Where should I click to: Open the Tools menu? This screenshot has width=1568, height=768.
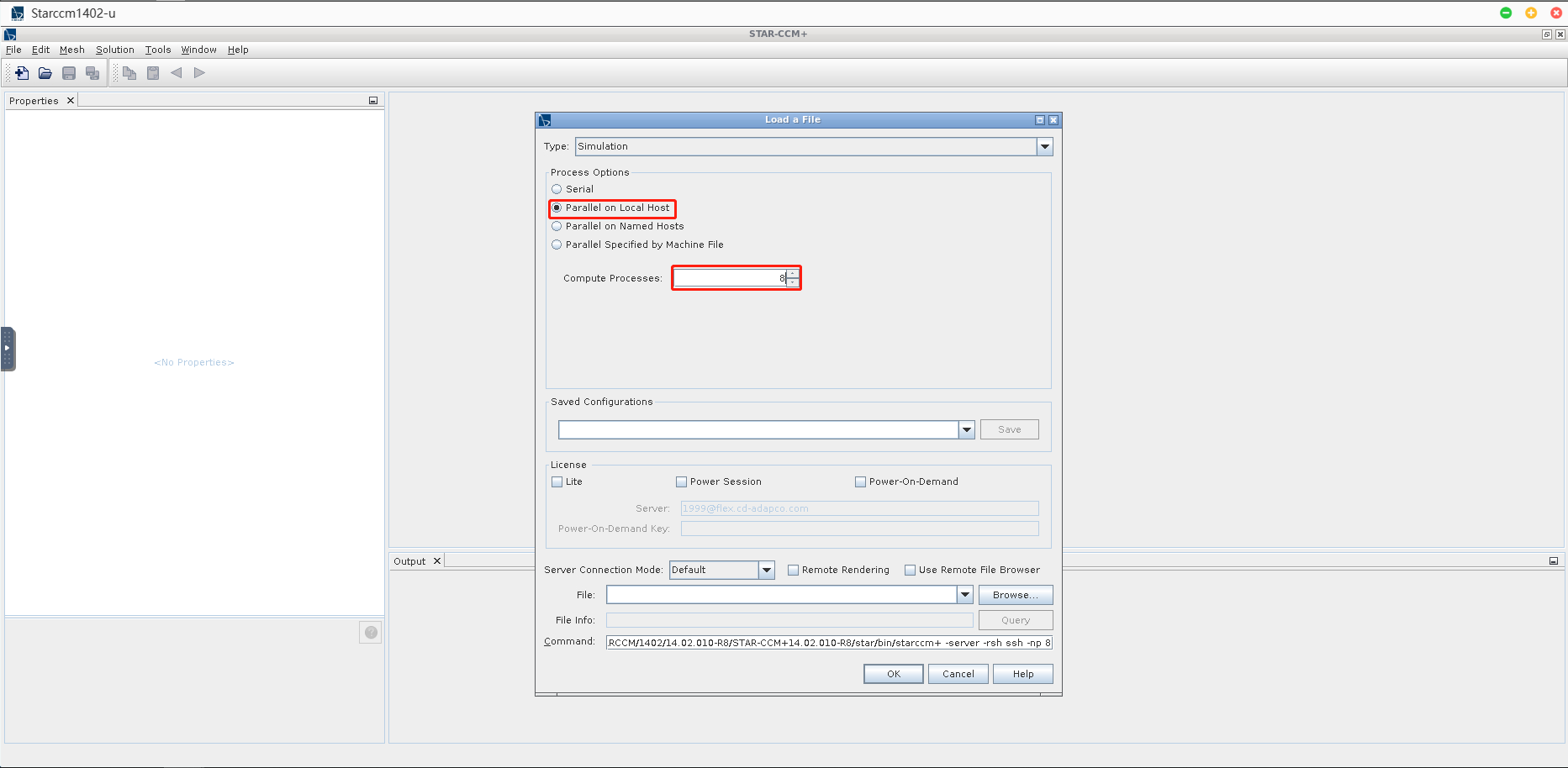click(x=158, y=50)
